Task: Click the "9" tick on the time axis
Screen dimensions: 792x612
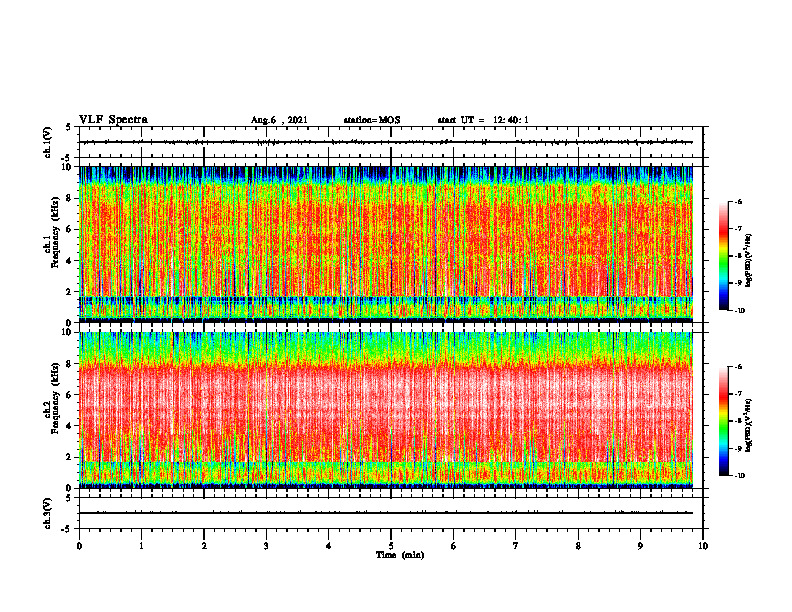Action: pos(640,546)
